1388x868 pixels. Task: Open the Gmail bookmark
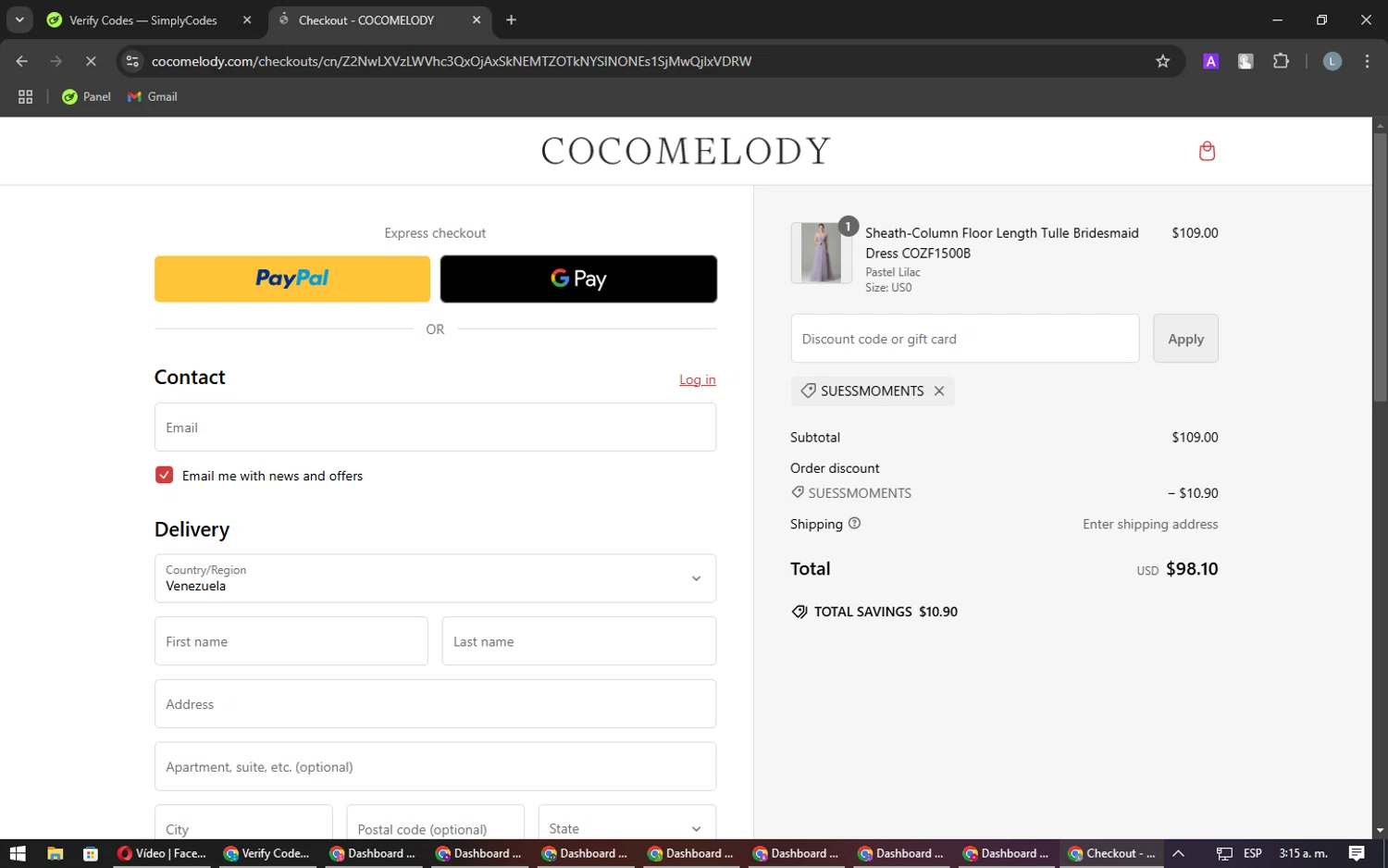coord(153,96)
